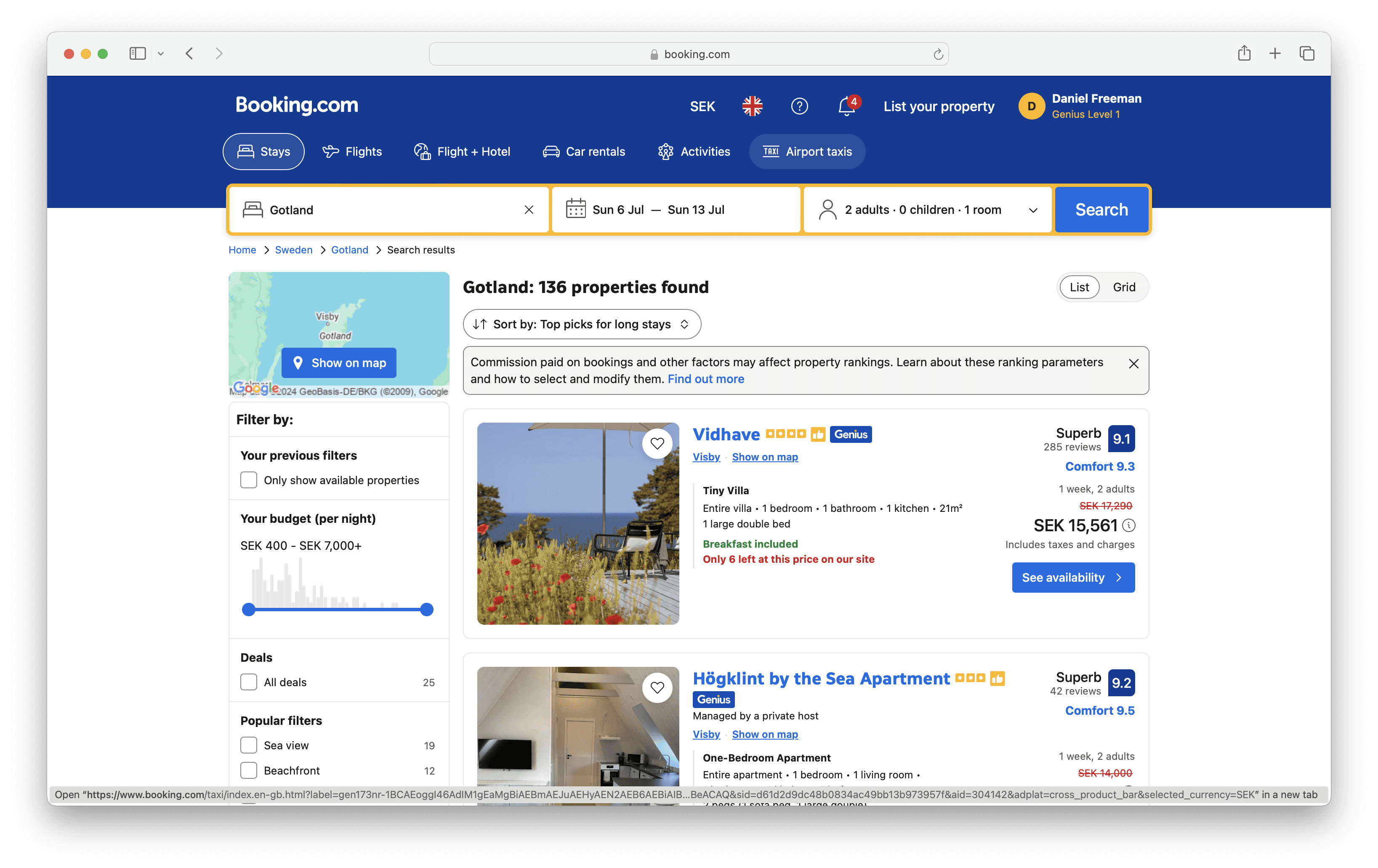Select the Stays tab
Image resolution: width=1378 pixels, height=868 pixels.
263,151
